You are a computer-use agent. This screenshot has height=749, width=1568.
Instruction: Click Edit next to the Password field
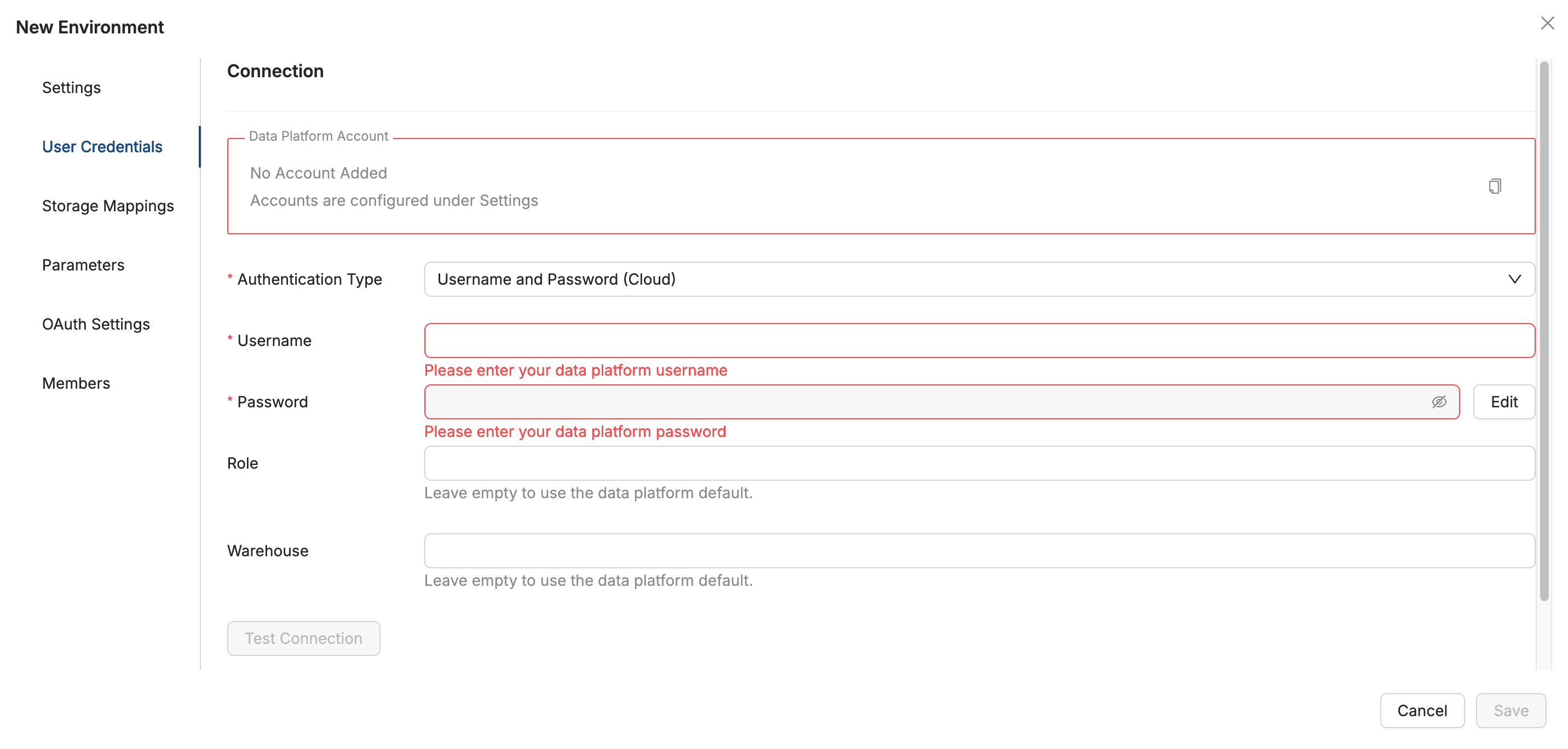[1503, 401]
